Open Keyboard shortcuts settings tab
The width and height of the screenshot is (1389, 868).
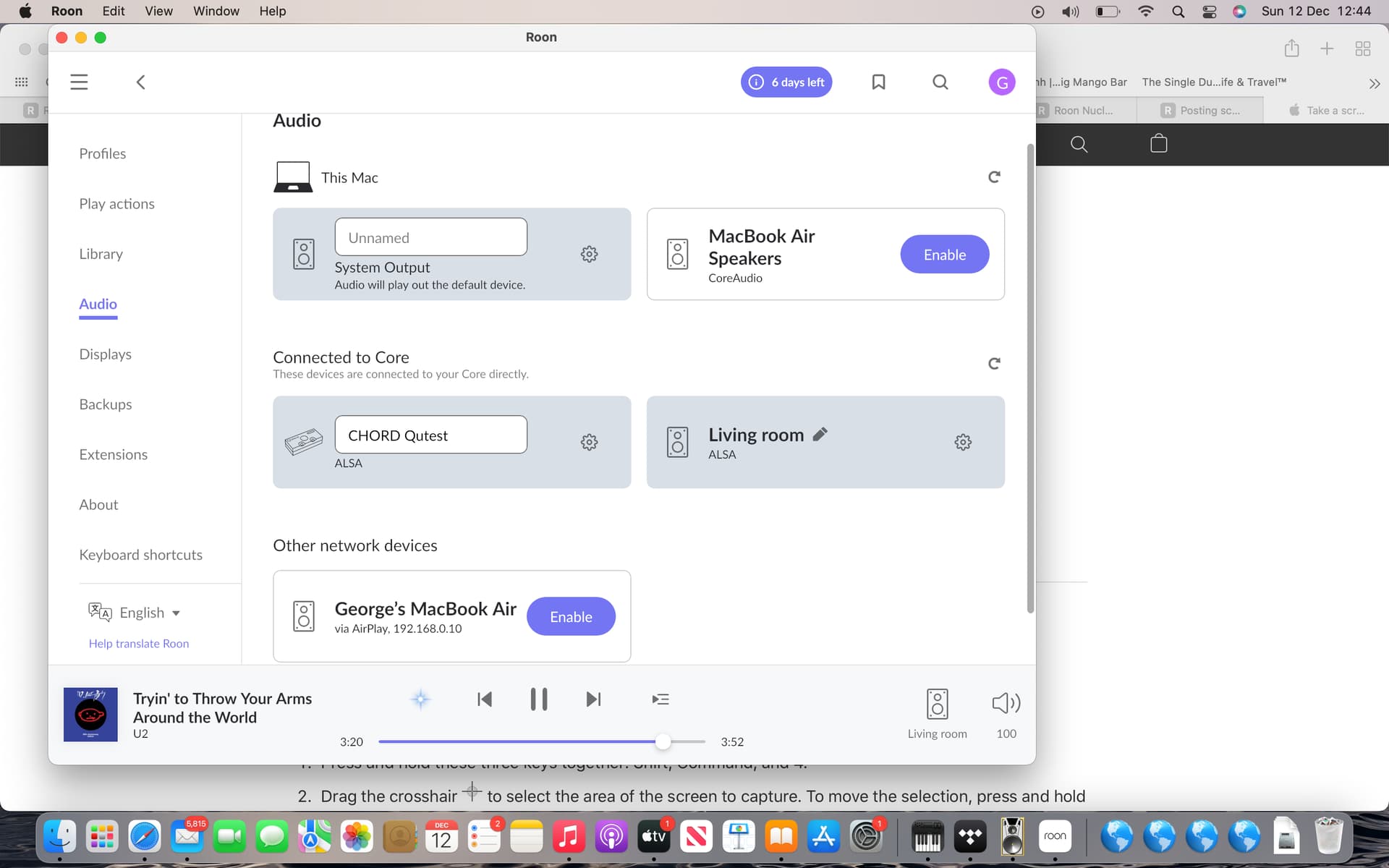click(140, 555)
